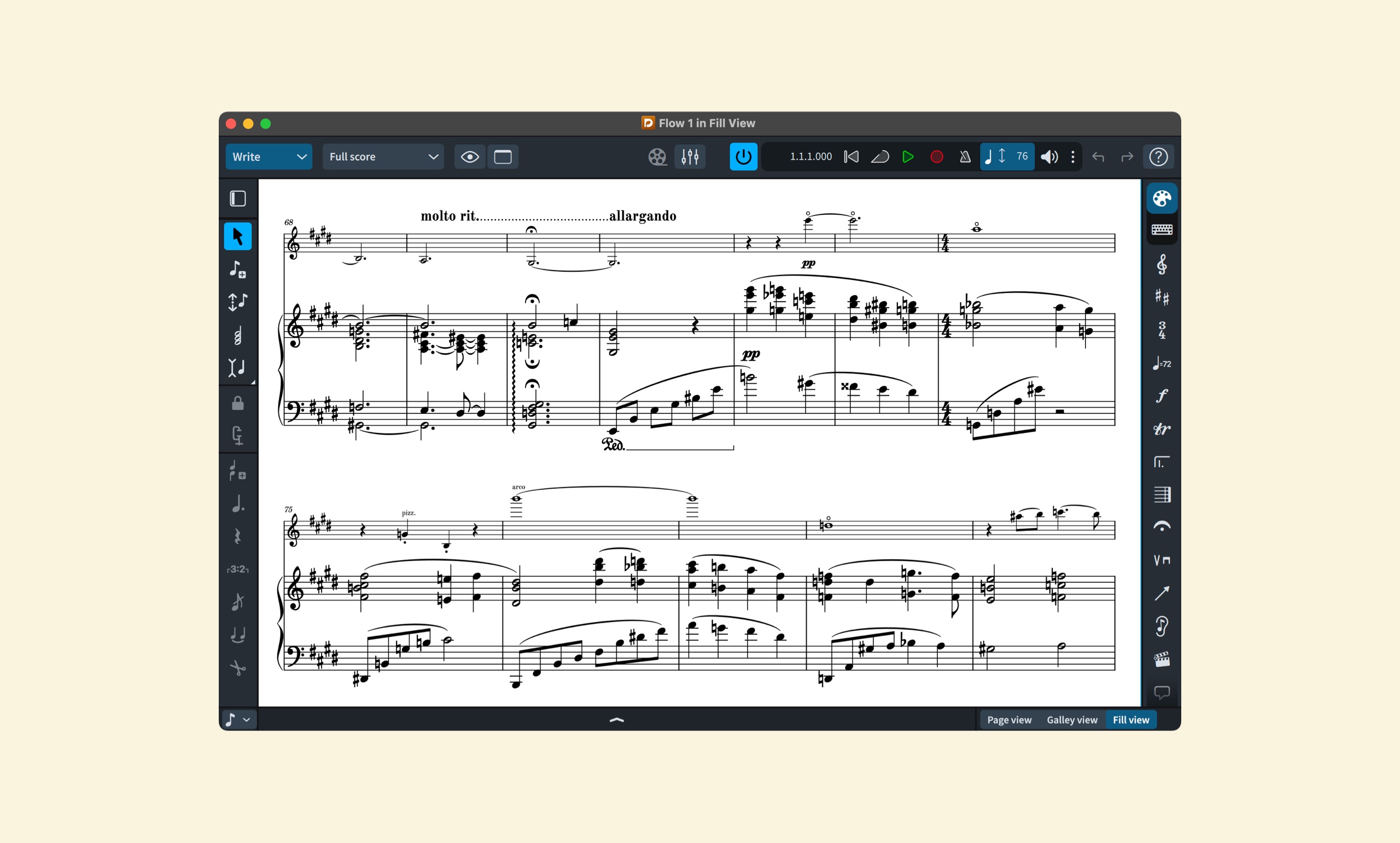Viewport: 1400px width, 843px height.
Task: Open the Lines arrow panel
Action: tap(1162, 594)
